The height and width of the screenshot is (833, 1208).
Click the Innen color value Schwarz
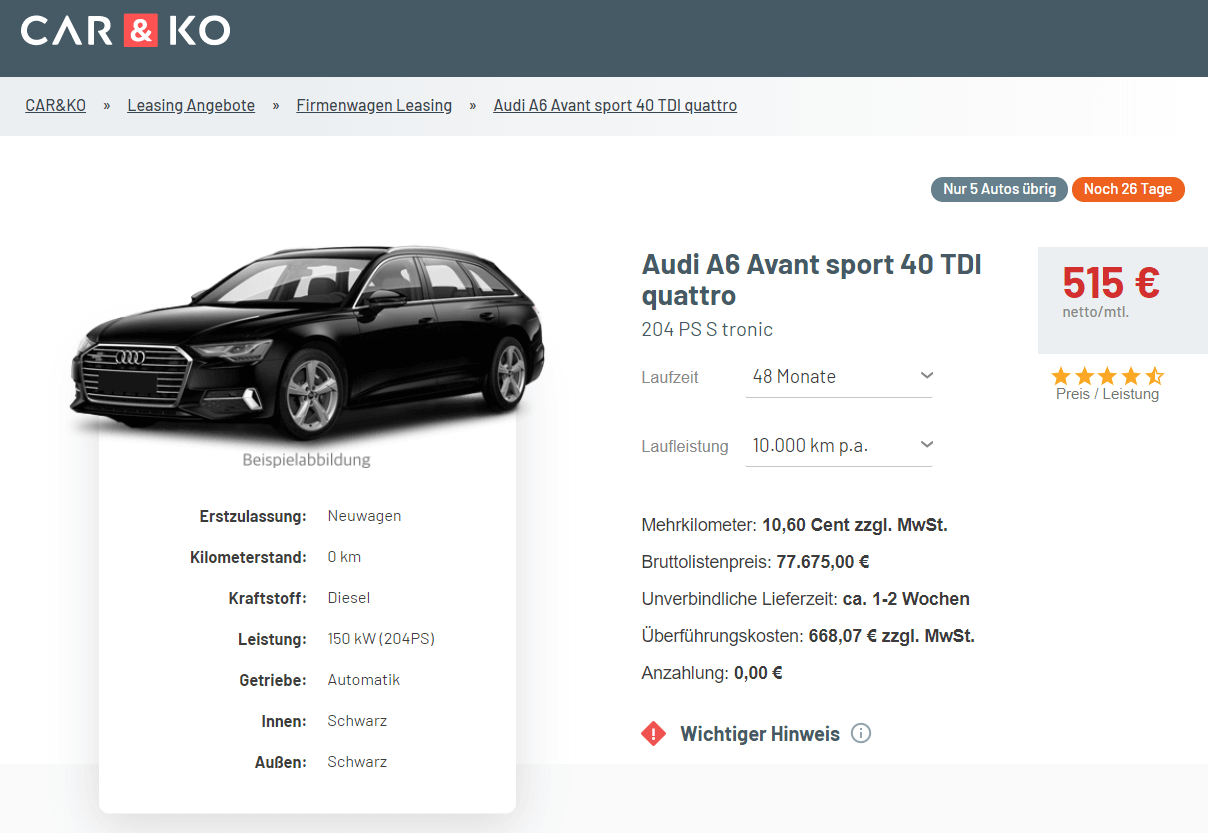tap(357, 721)
